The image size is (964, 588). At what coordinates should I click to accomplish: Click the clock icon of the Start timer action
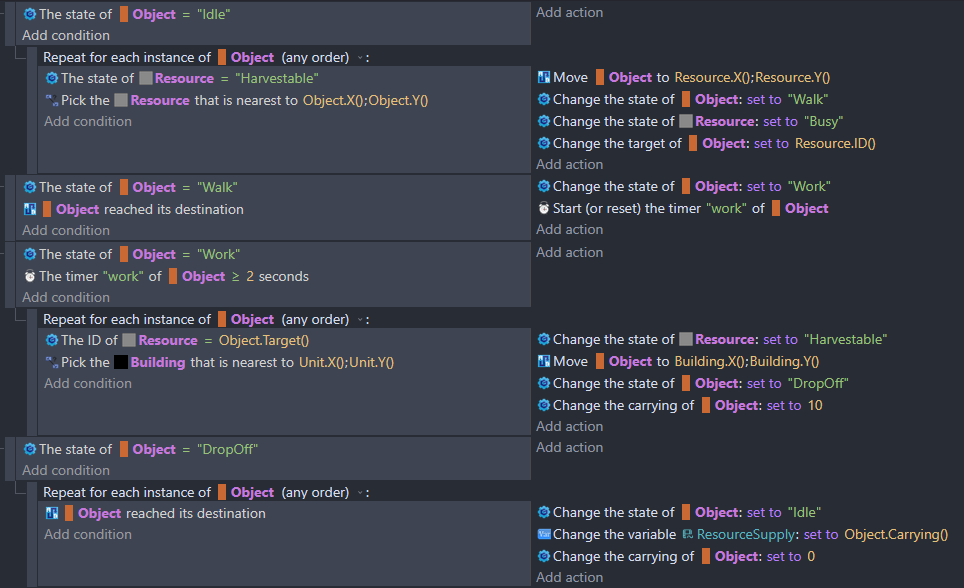click(544, 209)
